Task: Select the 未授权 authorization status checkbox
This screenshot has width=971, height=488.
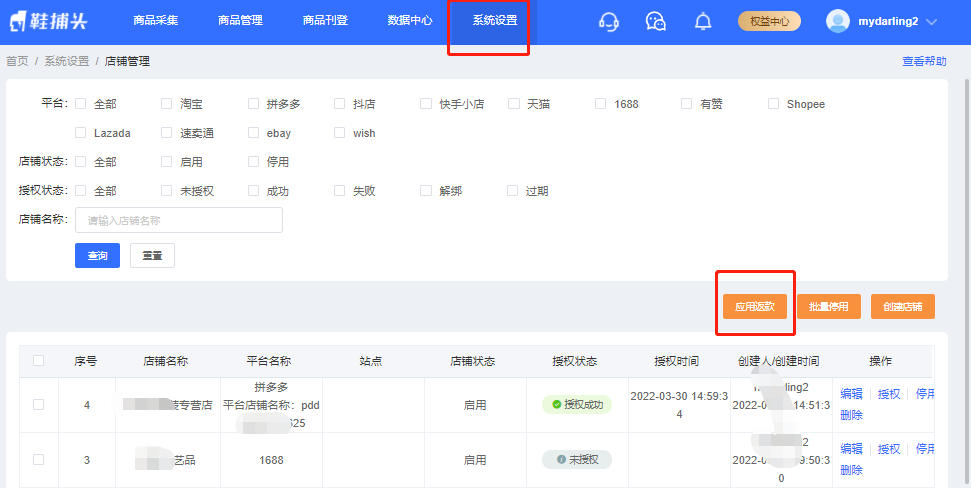Action: click(x=167, y=191)
